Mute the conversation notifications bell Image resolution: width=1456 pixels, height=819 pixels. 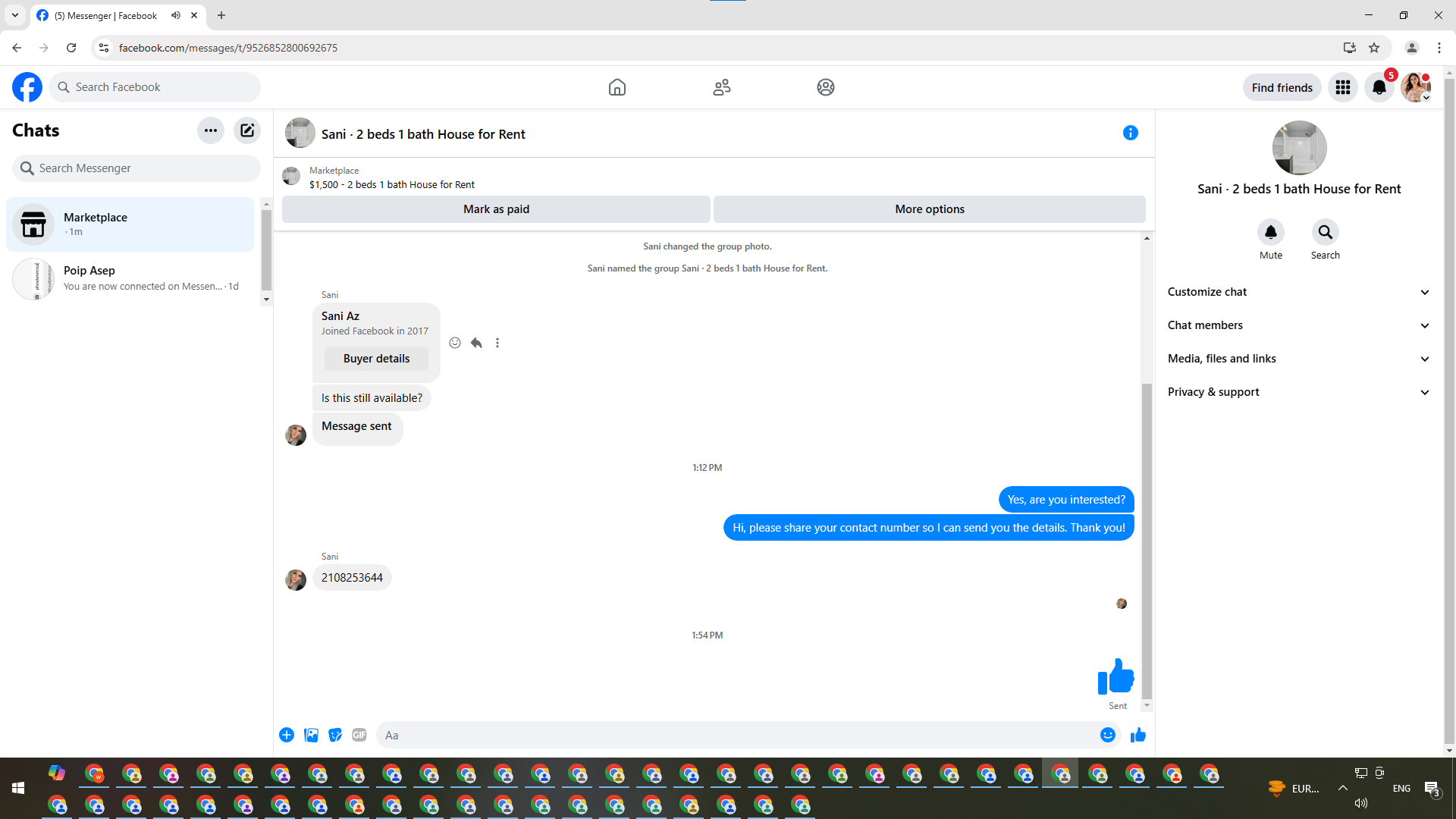click(x=1270, y=232)
